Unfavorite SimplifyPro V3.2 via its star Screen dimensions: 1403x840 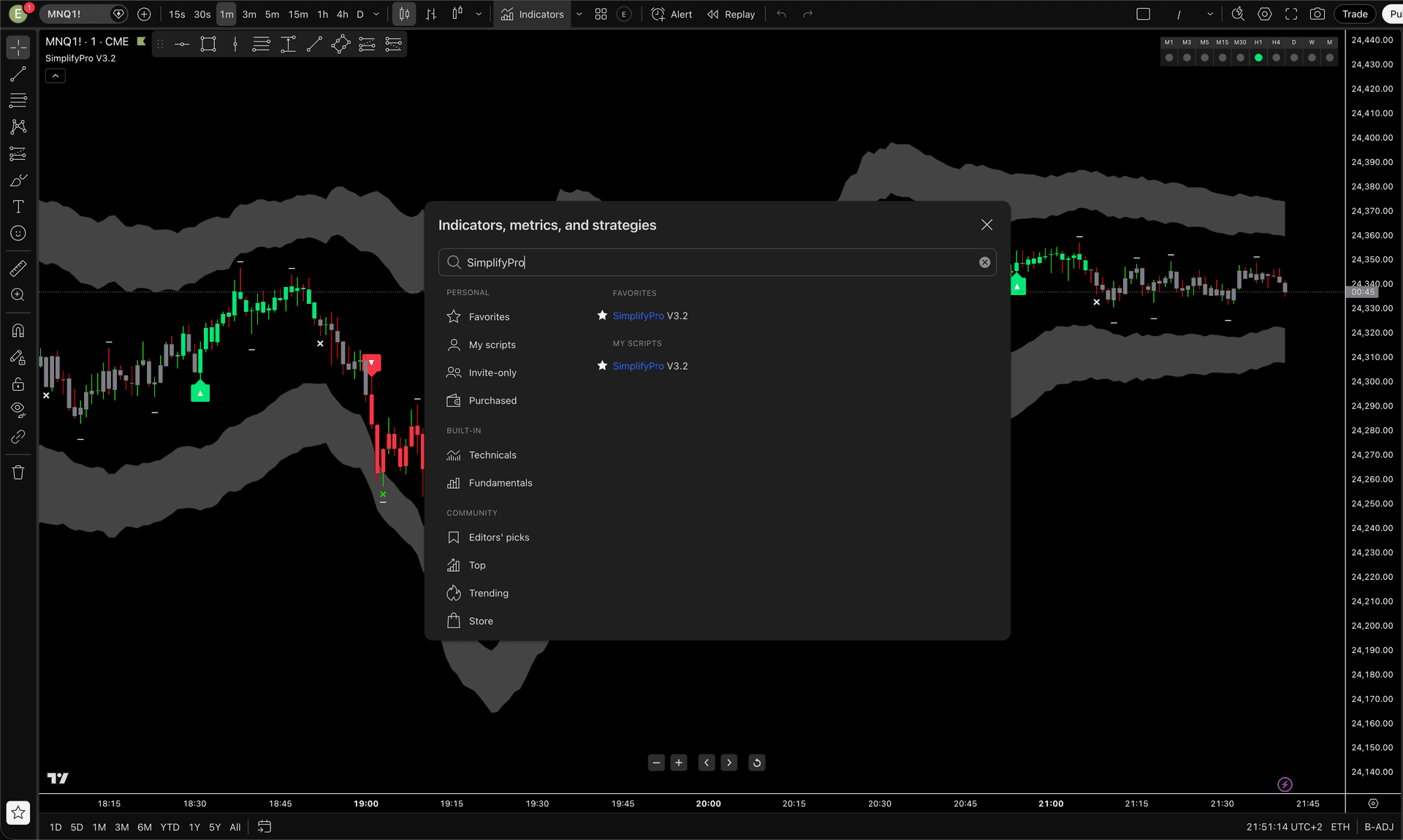coord(602,316)
